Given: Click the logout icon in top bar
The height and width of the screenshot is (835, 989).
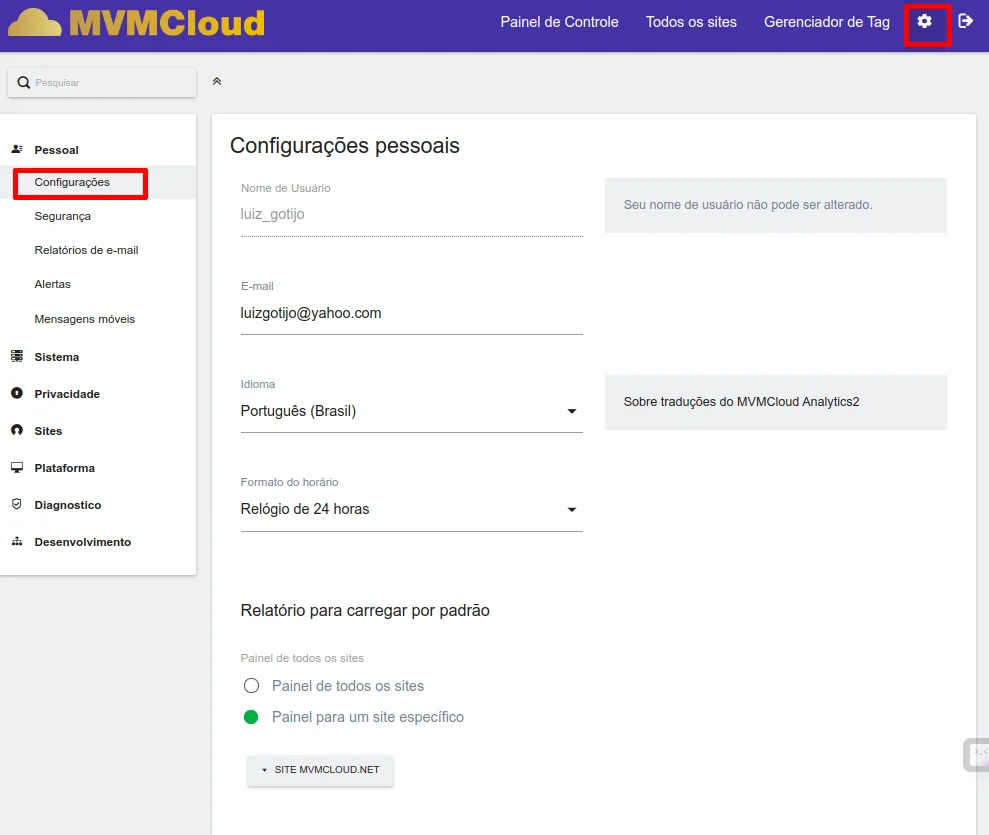Looking at the screenshot, I should tap(965, 21).
